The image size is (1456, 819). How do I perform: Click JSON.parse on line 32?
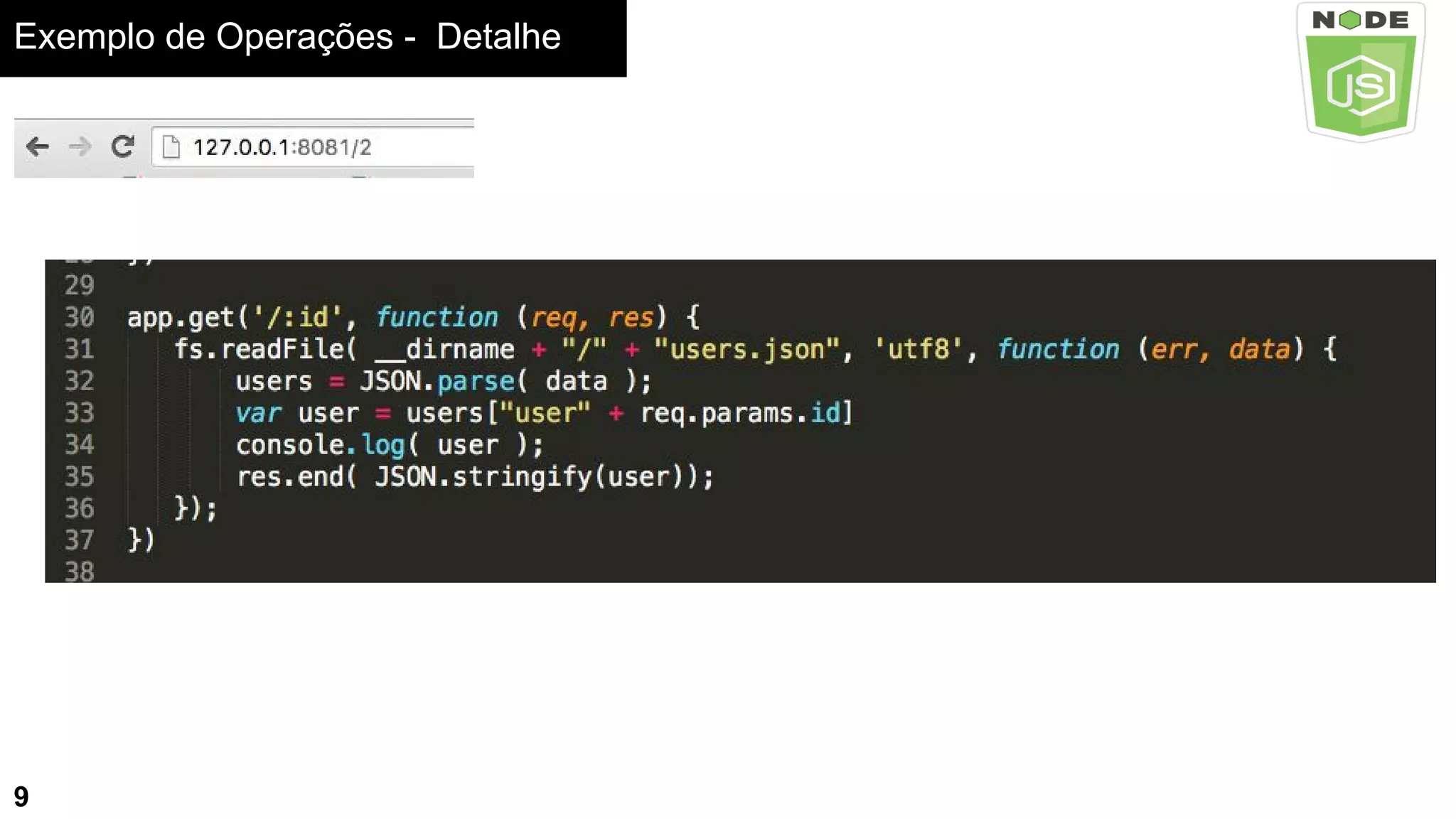(435, 381)
